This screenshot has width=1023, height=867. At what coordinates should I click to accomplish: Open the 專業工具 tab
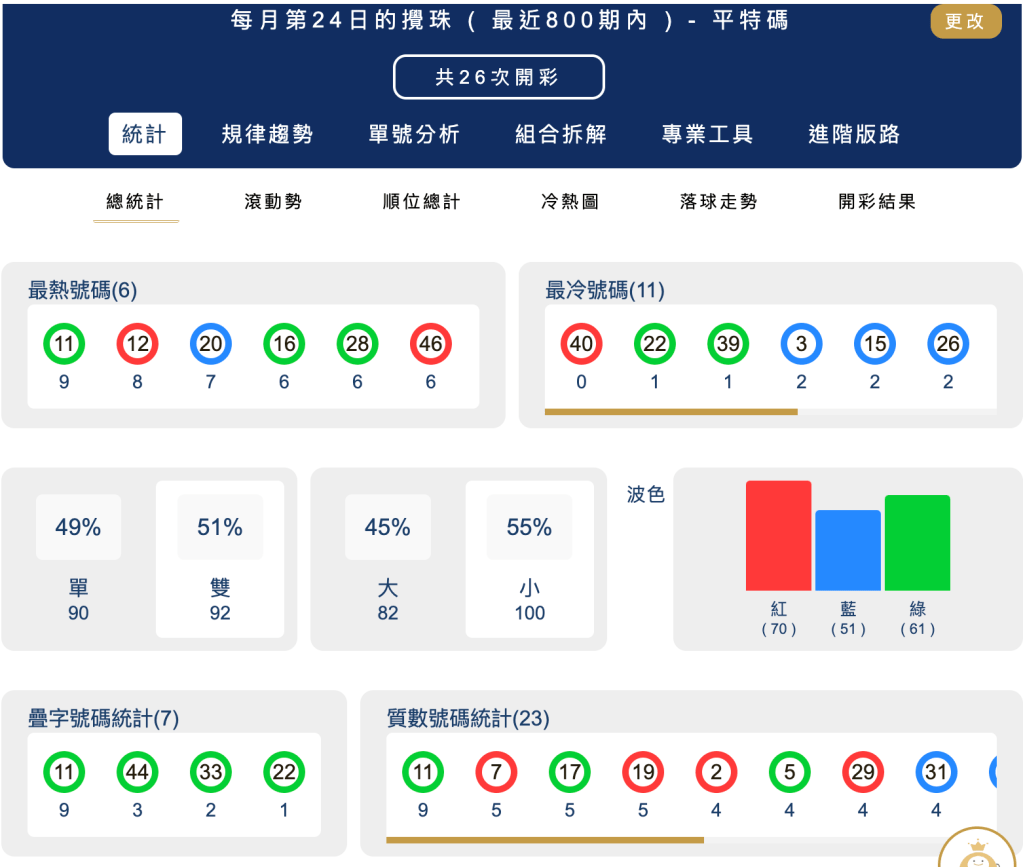pyautogui.click(x=707, y=135)
